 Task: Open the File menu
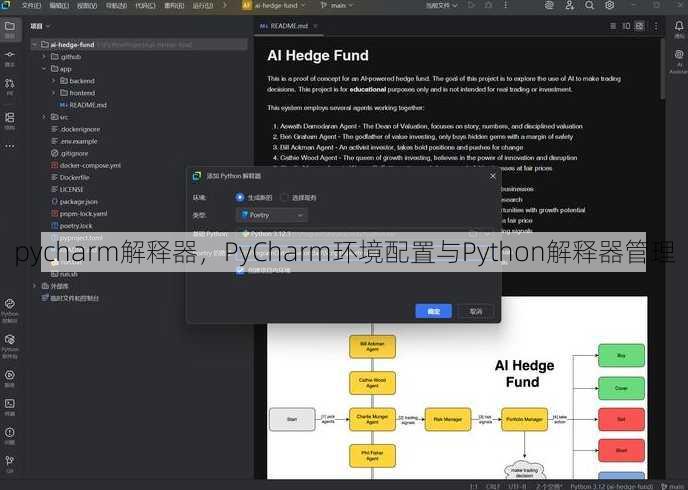tap(32, 6)
